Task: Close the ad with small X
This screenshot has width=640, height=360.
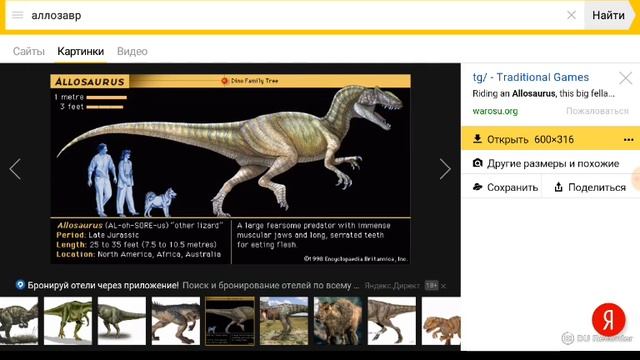Action: click(x=444, y=286)
